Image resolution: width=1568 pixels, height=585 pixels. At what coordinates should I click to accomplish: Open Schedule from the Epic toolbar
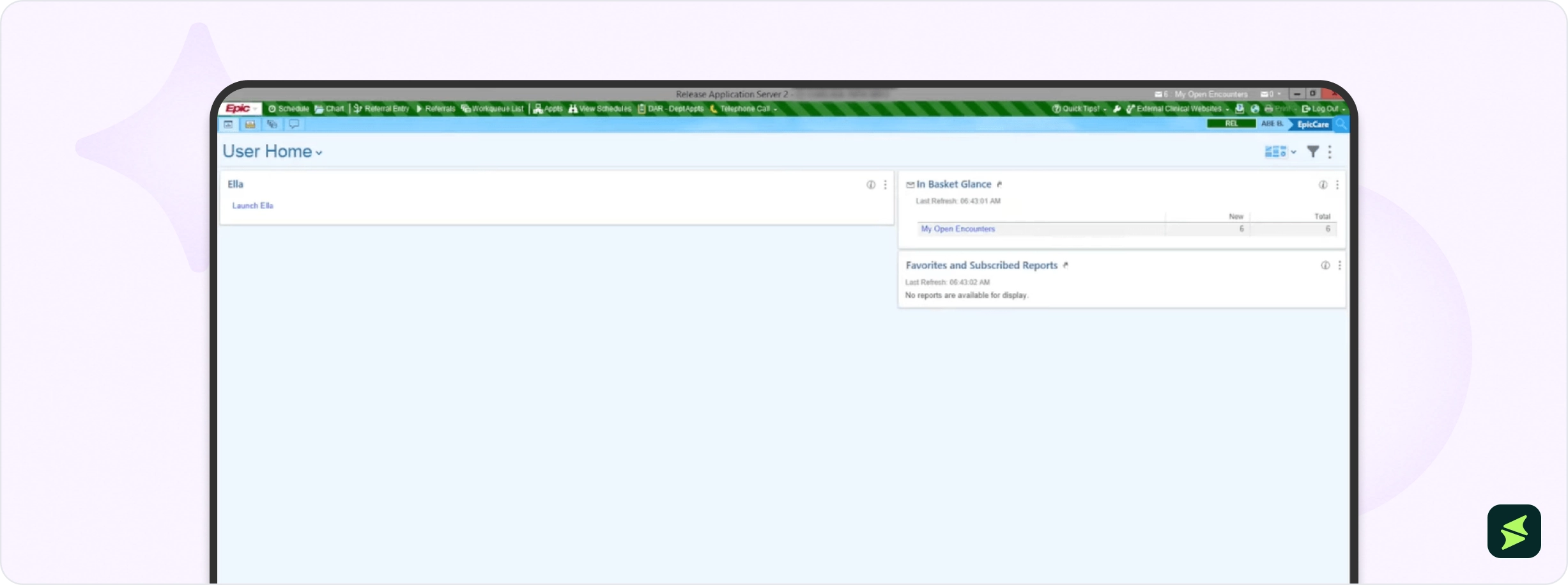[289, 109]
